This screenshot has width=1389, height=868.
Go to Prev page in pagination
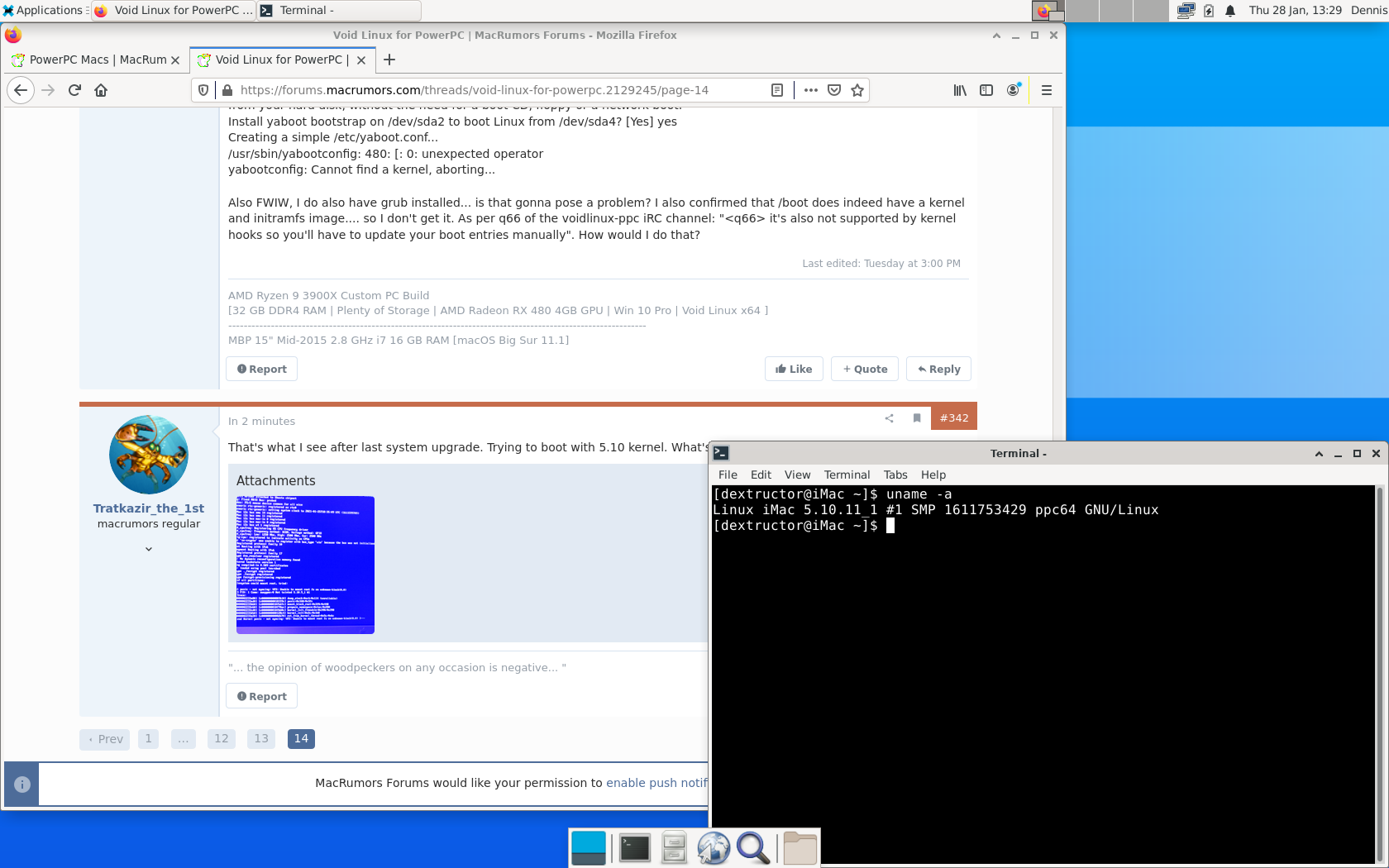105,739
